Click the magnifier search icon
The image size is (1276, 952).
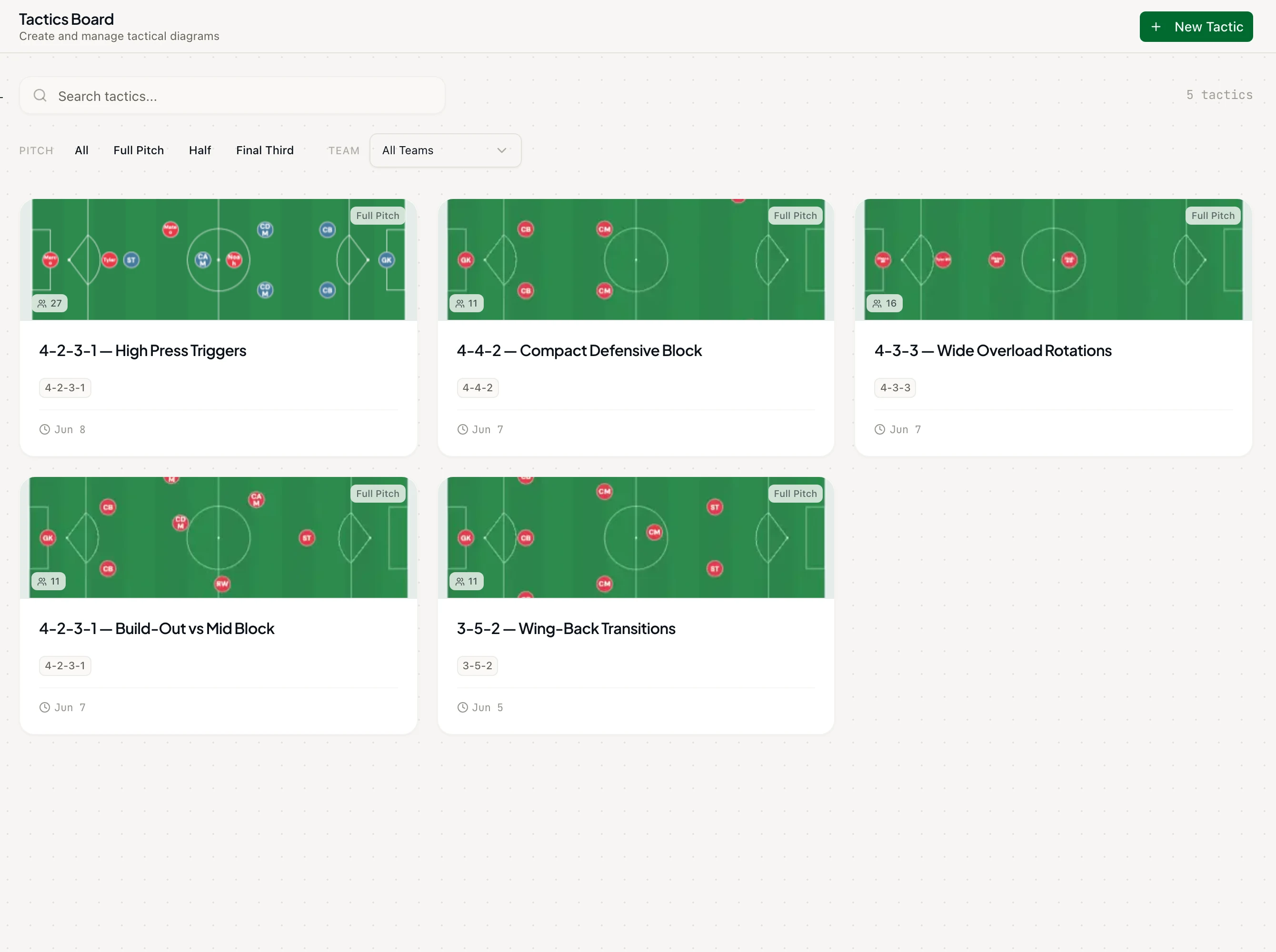pyautogui.click(x=40, y=96)
